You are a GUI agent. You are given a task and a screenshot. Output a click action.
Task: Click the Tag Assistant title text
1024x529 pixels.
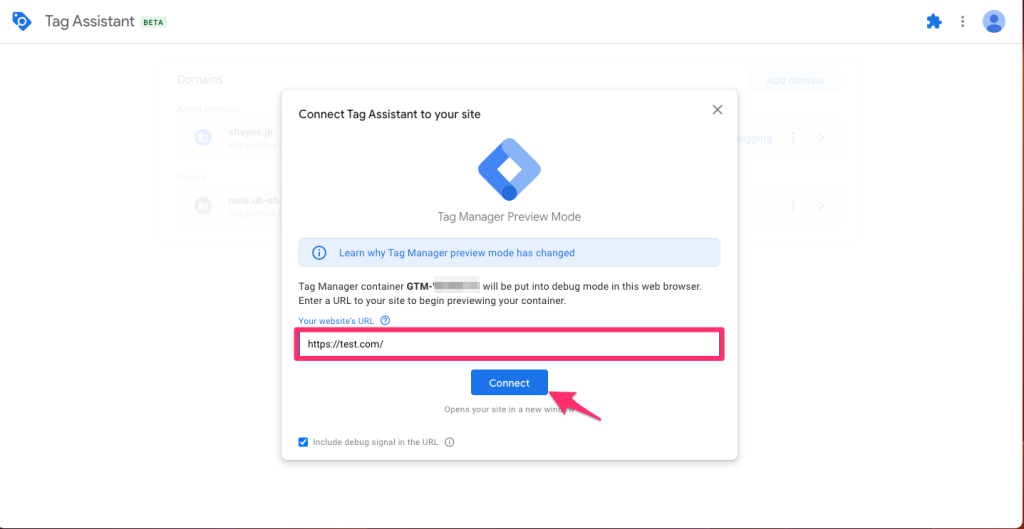(x=89, y=22)
